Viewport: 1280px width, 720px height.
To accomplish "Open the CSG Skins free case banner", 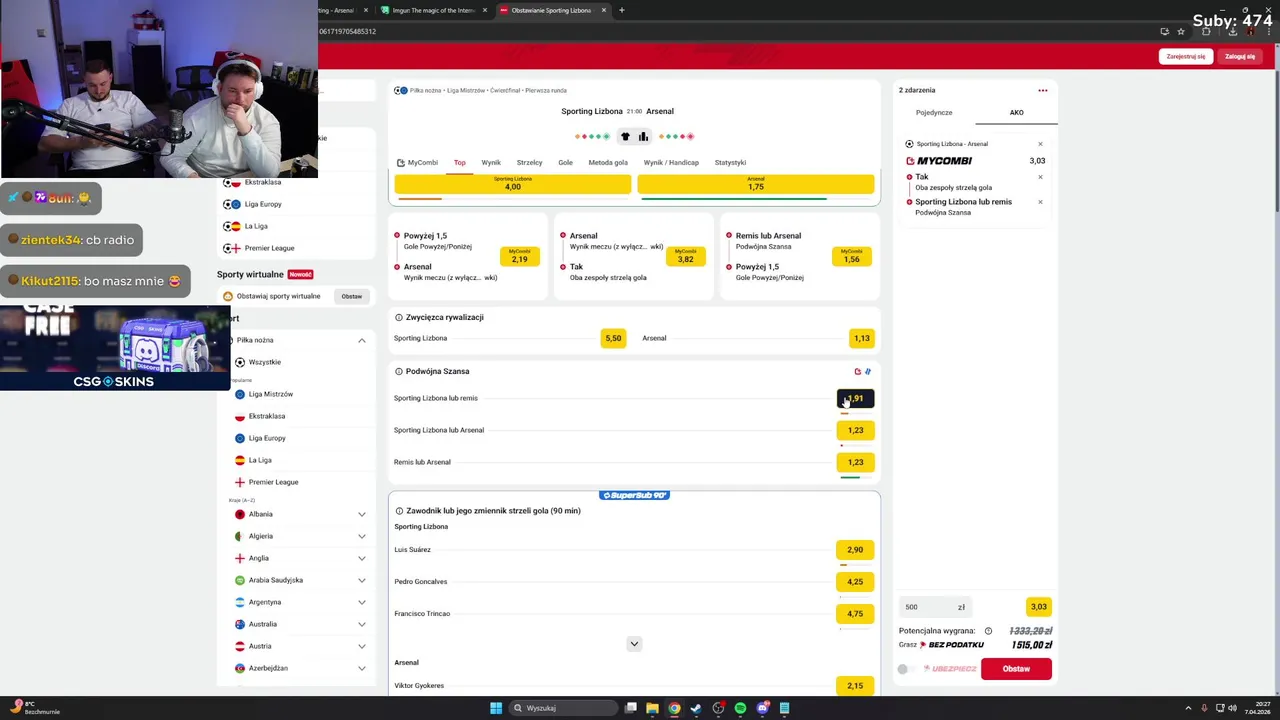I will [x=114, y=347].
